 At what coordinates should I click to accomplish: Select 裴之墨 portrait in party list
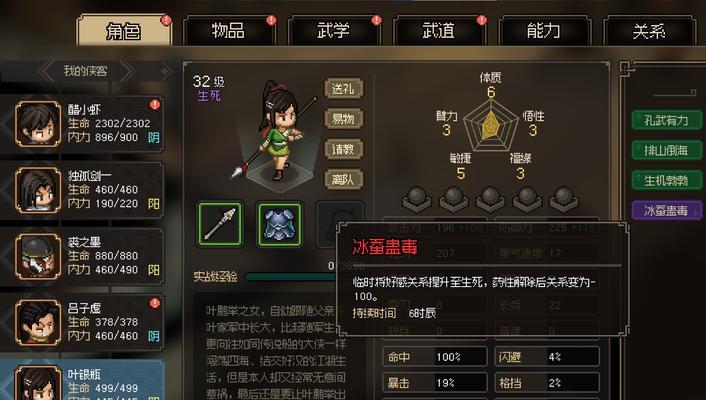(x=38, y=256)
